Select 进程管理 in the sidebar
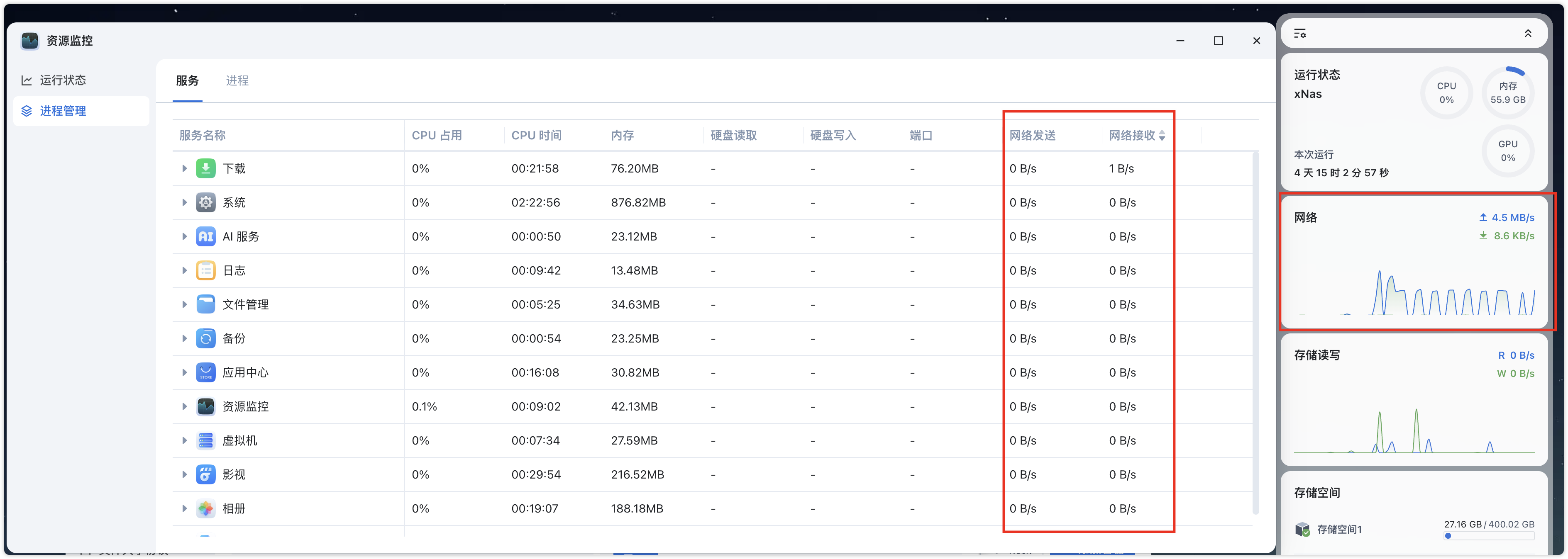Image resolution: width=1568 pixels, height=559 pixels. point(81,111)
